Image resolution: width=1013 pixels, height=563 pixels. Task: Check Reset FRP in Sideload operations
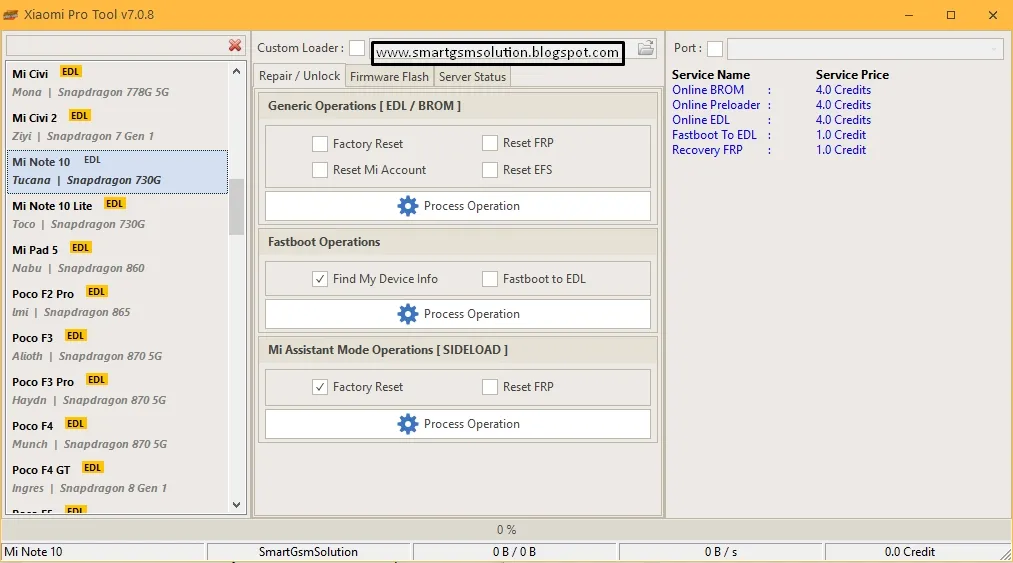pyautogui.click(x=490, y=387)
